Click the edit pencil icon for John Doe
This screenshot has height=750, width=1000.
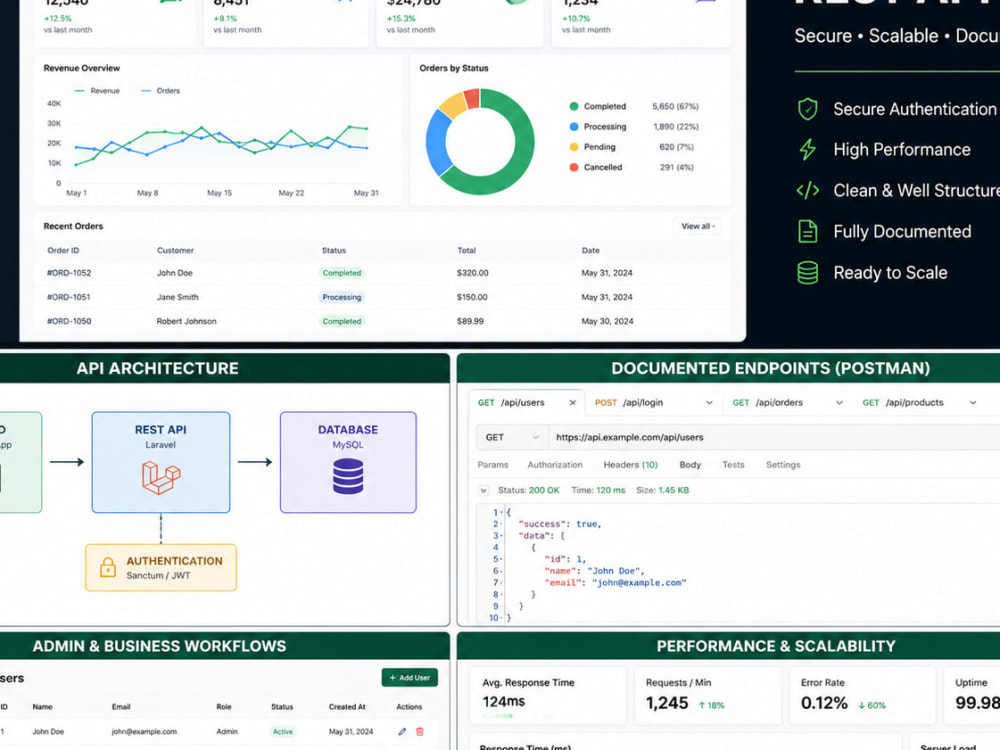click(402, 732)
